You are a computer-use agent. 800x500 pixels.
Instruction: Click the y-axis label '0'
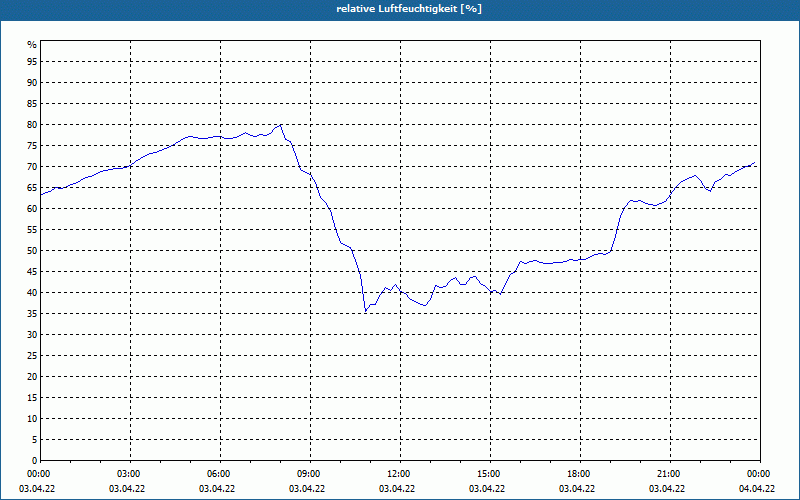pos(35,460)
